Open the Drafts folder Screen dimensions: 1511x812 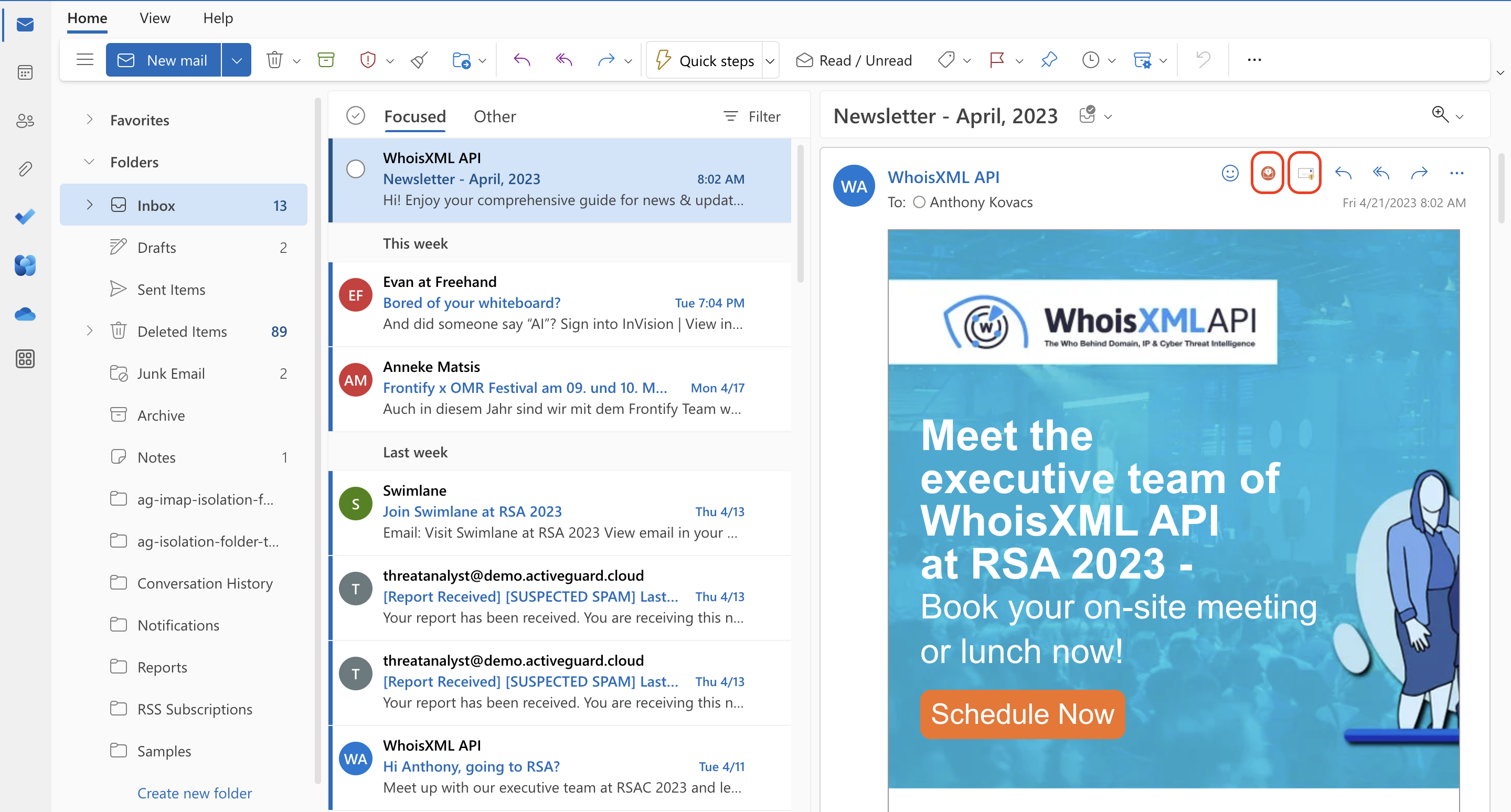click(x=184, y=248)
